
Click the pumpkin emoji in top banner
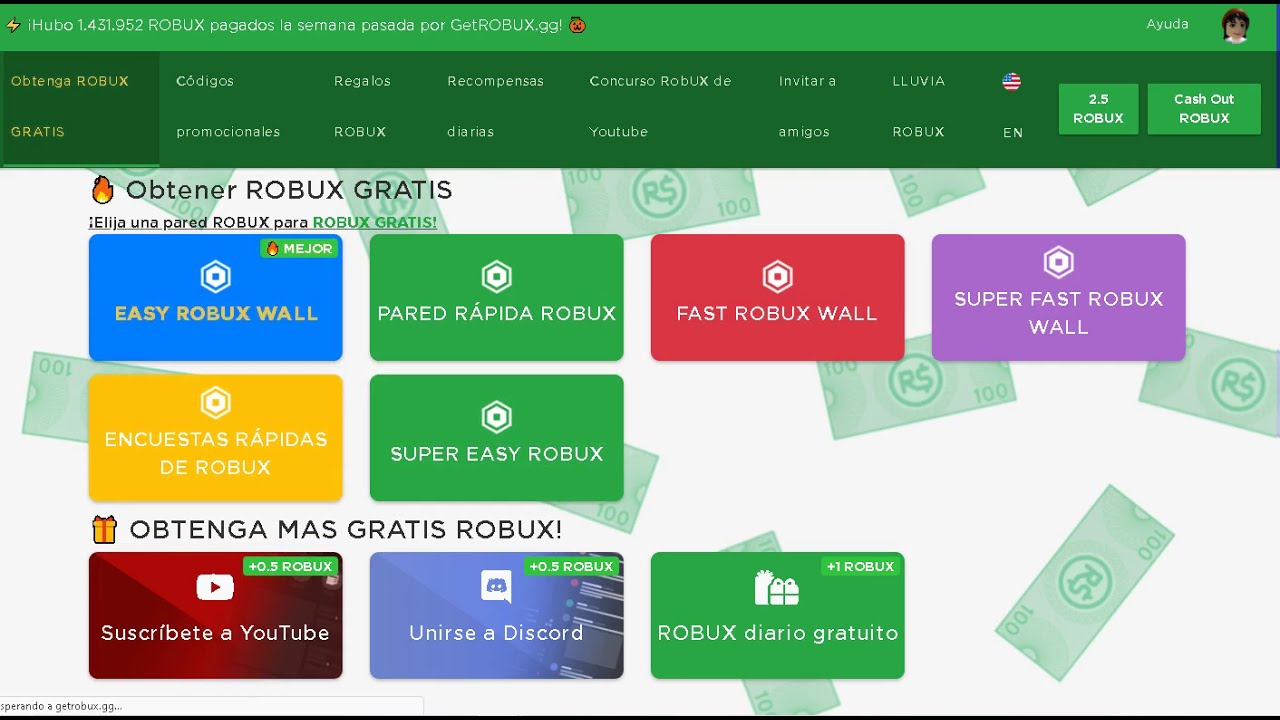[x=577, y=25]
